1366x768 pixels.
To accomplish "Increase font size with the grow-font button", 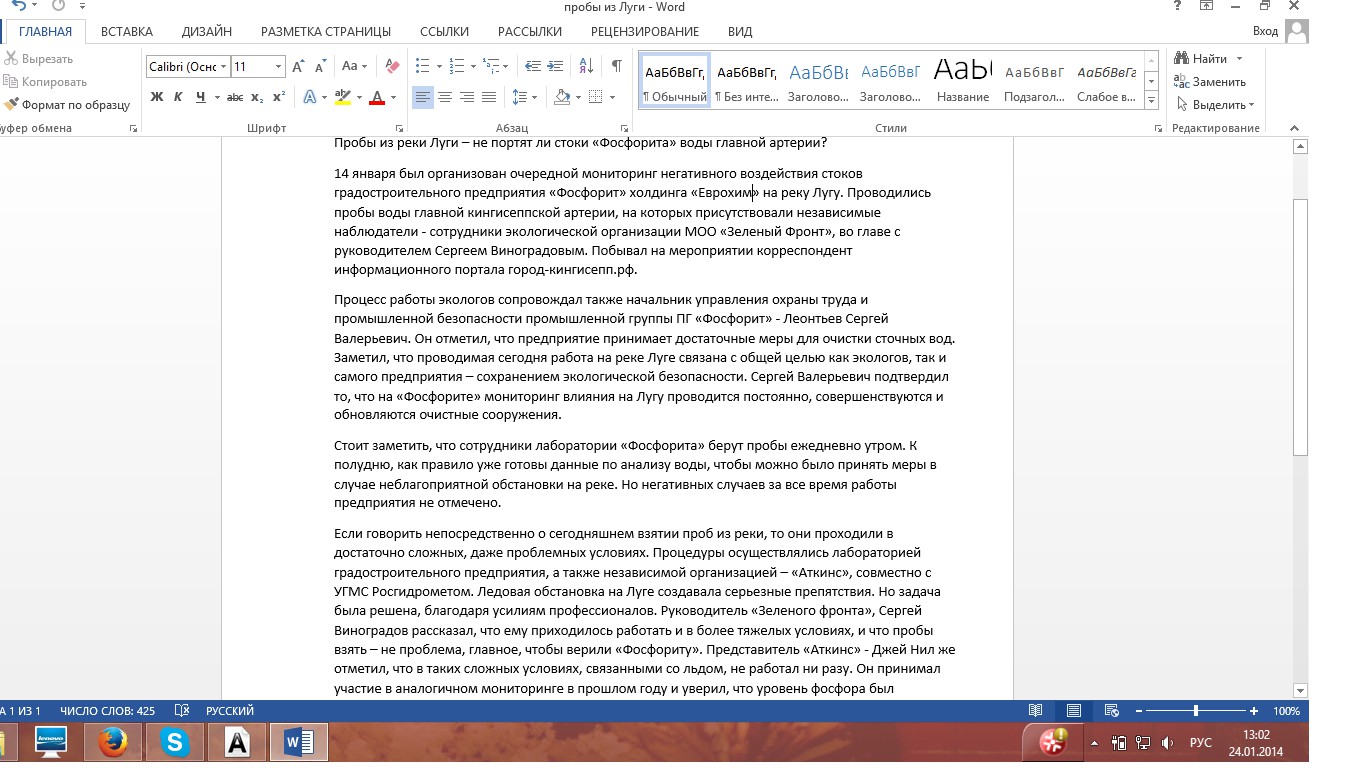I will pyautogui.click(x=298, y=67).
